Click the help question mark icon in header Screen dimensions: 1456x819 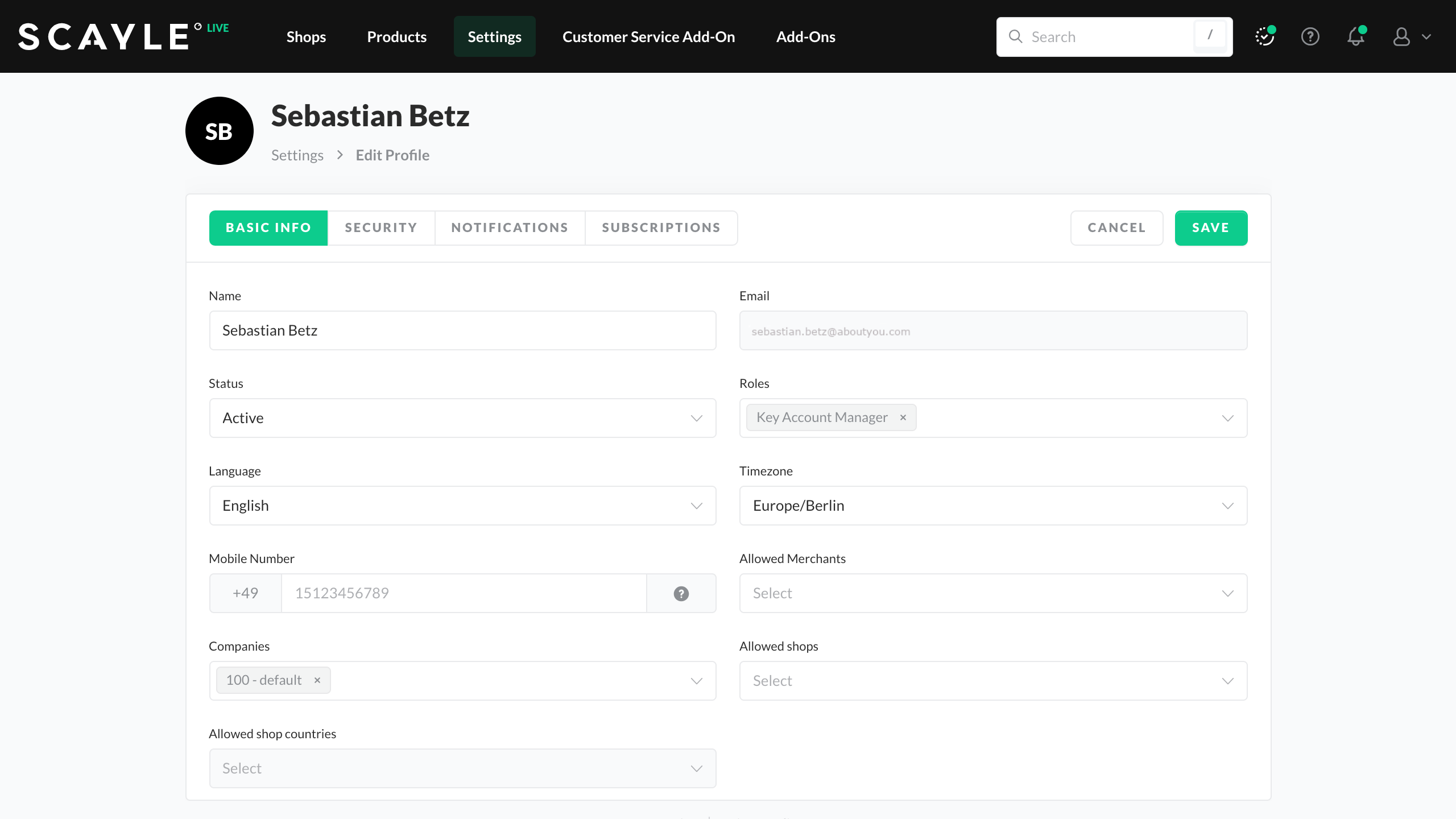[x=1310, y=37]
